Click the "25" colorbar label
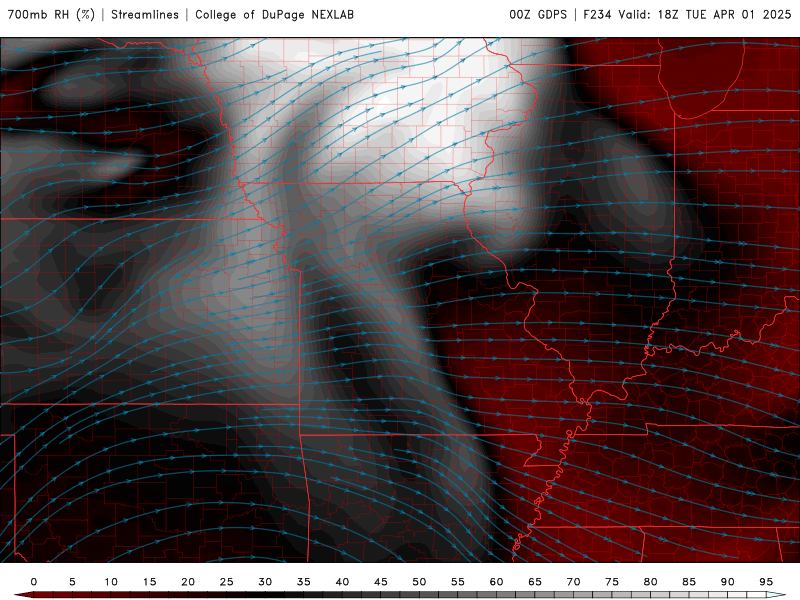The image size is (800, 600). click(x=227, y=582)
